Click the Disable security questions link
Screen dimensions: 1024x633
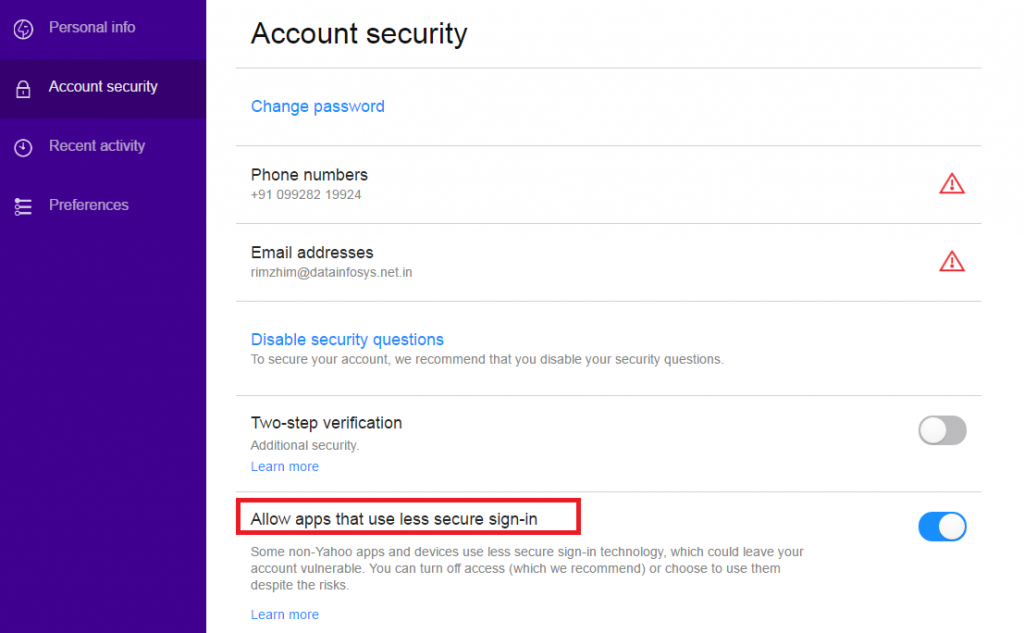(x=347, y=339)
